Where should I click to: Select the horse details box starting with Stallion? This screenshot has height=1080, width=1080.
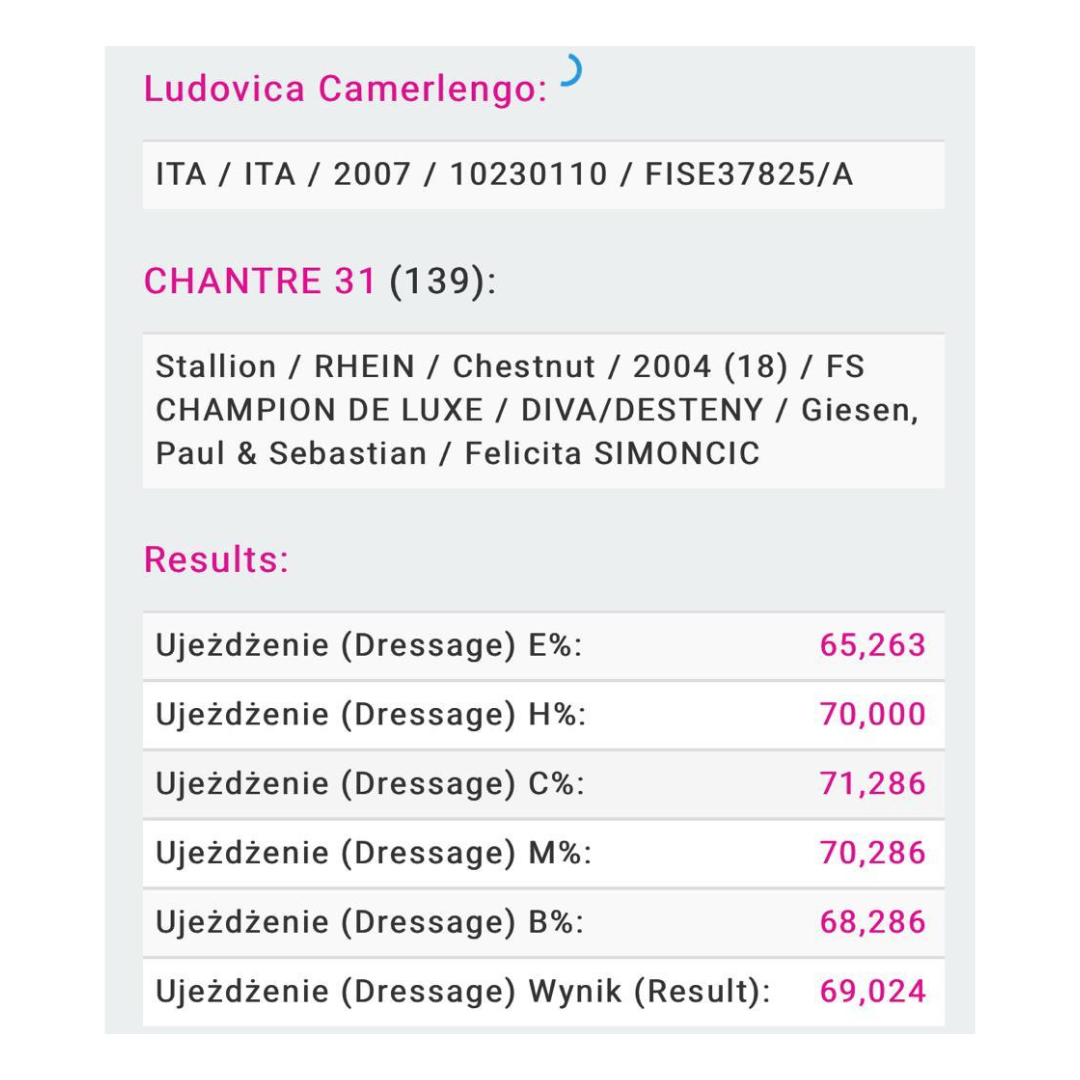coord(543,410)
